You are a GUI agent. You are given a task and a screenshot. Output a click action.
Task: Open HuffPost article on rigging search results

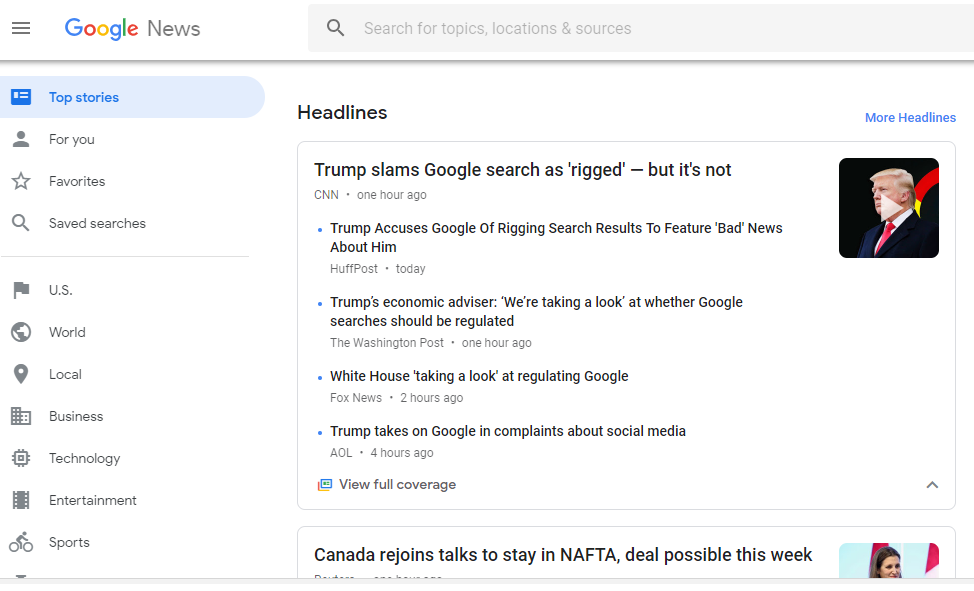[556, 237]
